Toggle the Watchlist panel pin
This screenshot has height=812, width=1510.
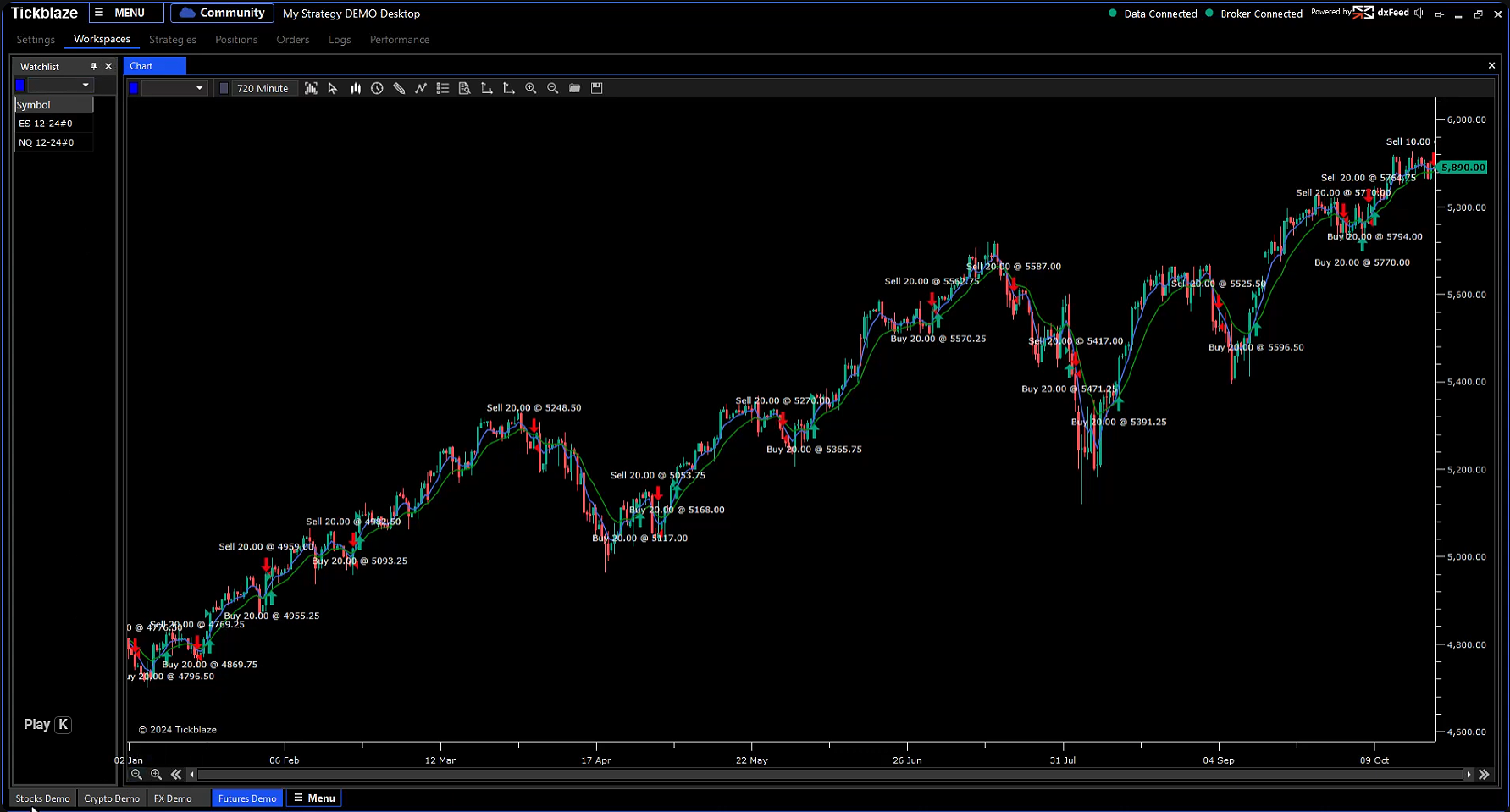(x=94, y=66)
